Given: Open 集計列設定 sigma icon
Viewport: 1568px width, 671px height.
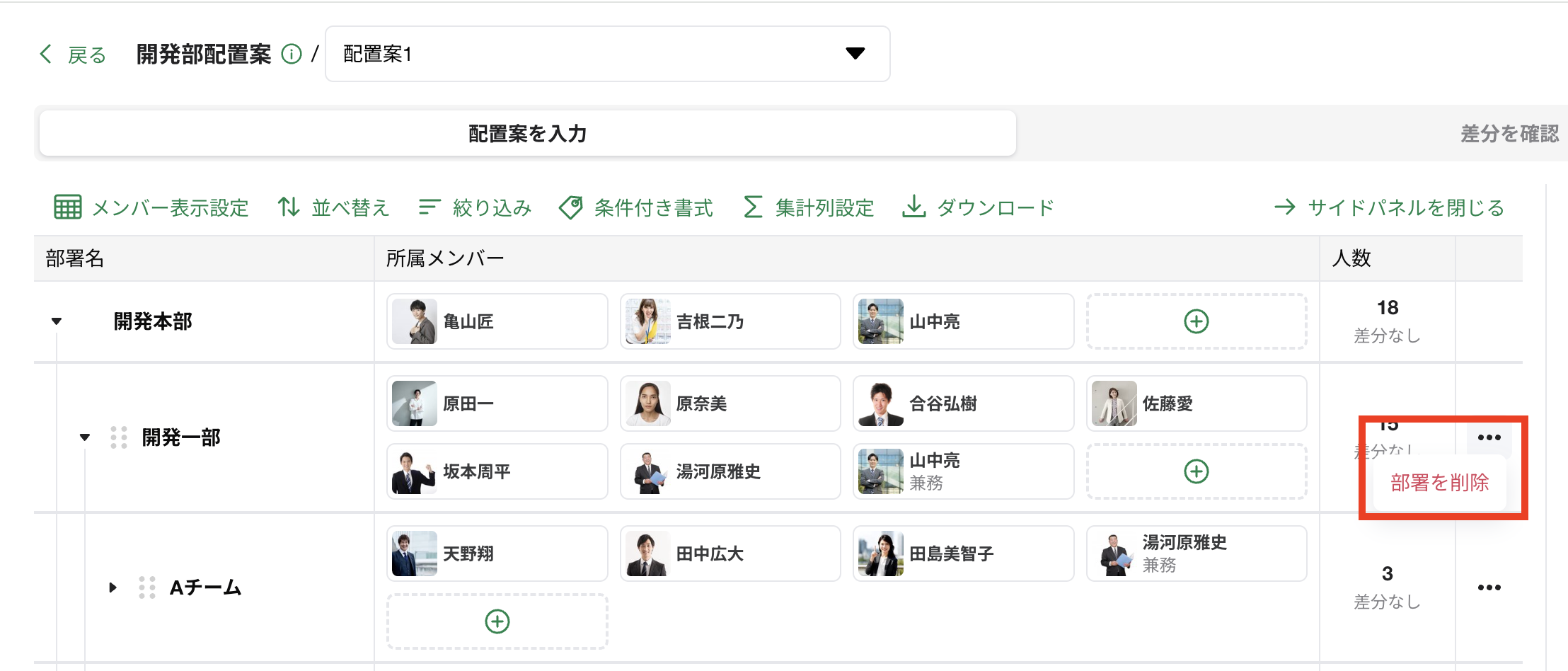Looking at the screenshot, I should coord(753,207).
